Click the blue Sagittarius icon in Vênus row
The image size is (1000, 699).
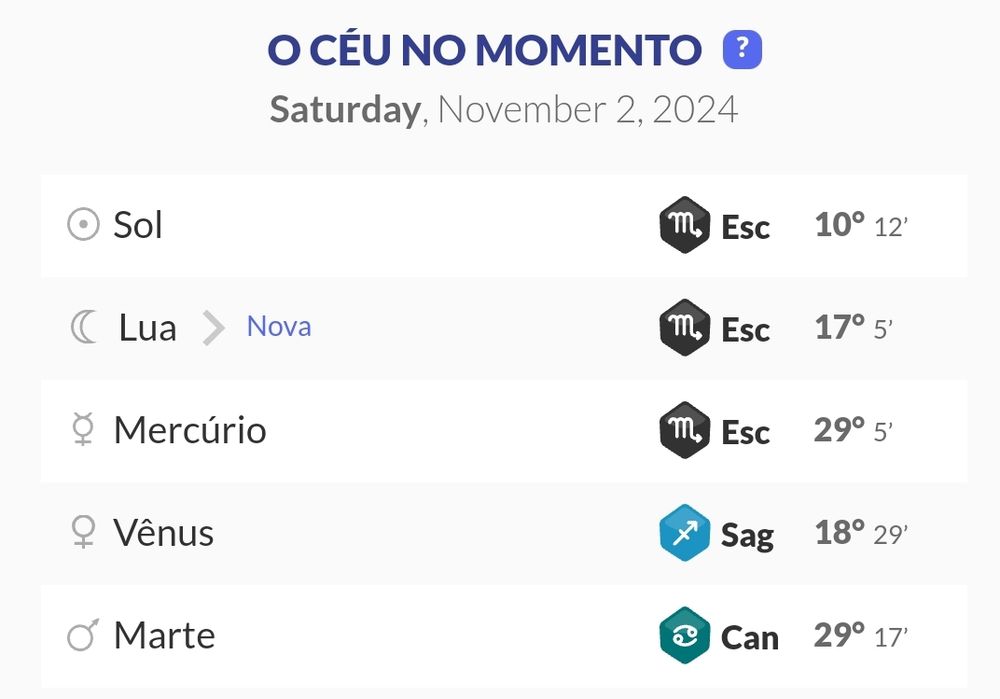[685, 533]
